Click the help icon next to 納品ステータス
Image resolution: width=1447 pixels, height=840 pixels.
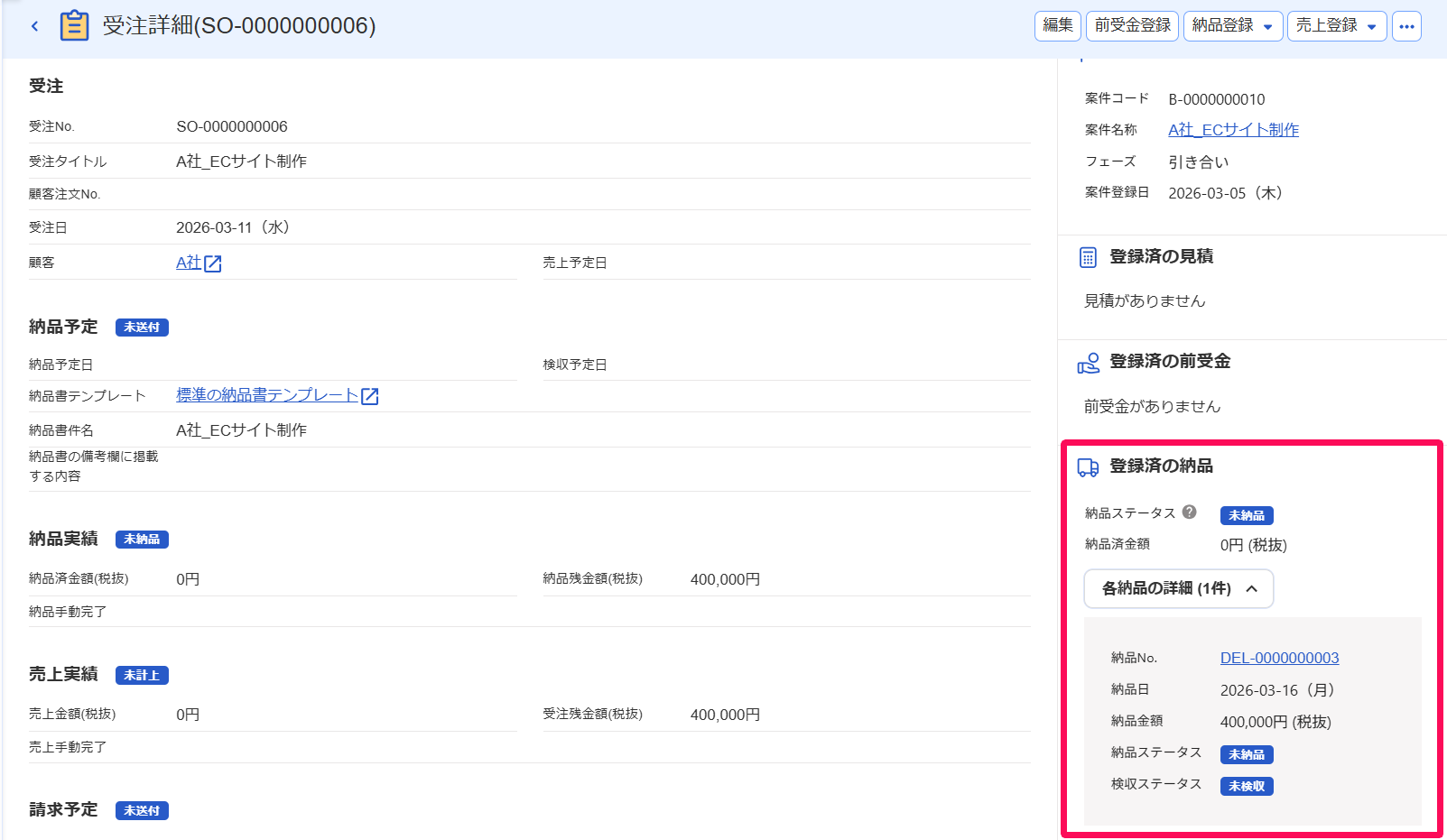[x=1190, y=512]
